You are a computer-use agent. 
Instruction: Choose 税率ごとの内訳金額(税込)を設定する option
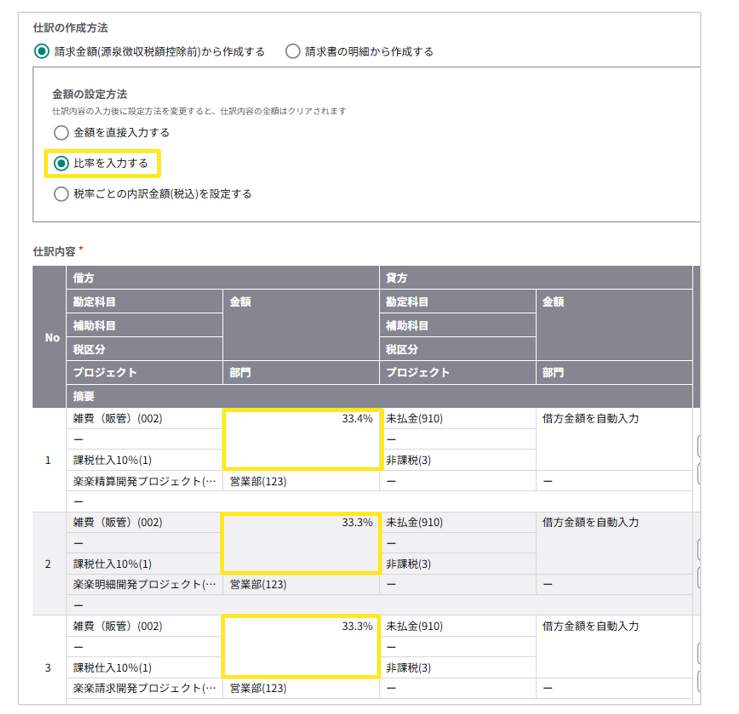(x=61, y=193)
